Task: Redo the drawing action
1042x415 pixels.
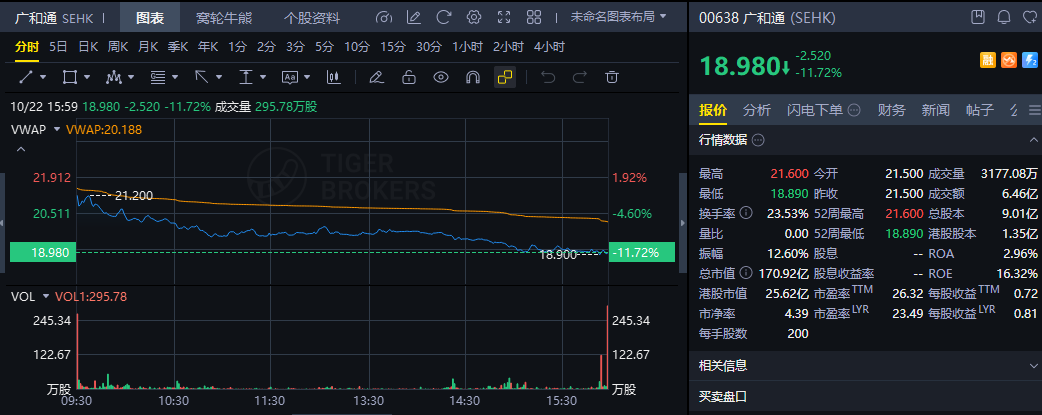Action: (x=580, y=77)
